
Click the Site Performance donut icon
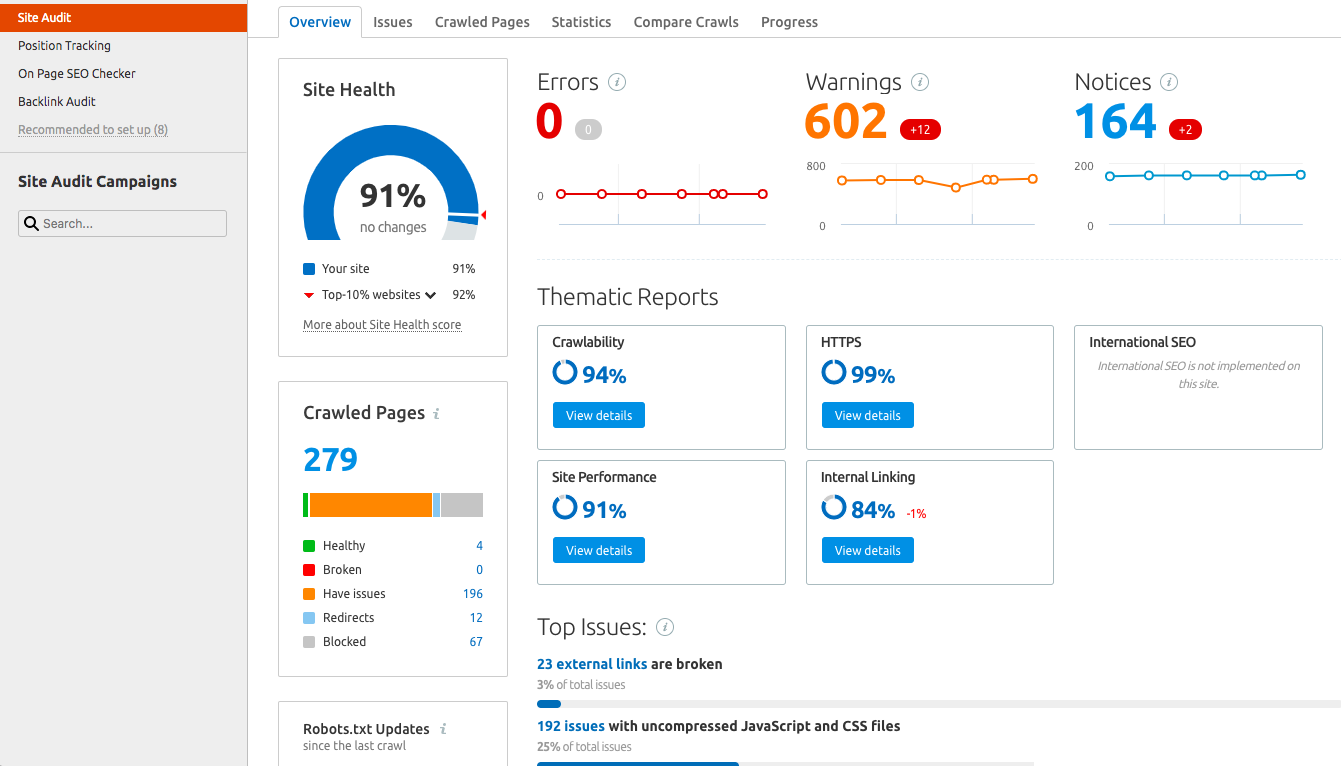565,508
